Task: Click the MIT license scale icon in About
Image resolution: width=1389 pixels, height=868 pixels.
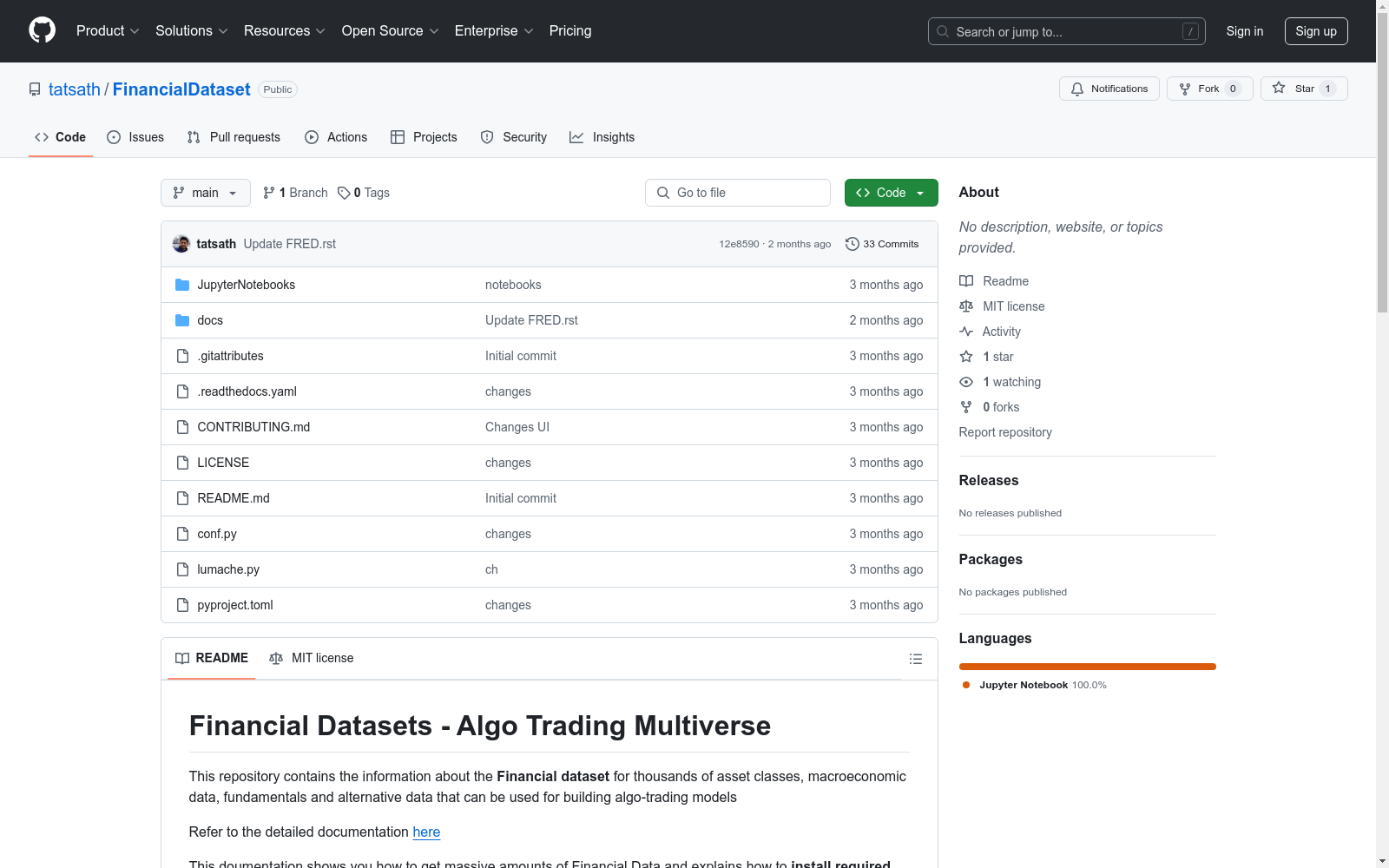Action: [x=966, y=306]
